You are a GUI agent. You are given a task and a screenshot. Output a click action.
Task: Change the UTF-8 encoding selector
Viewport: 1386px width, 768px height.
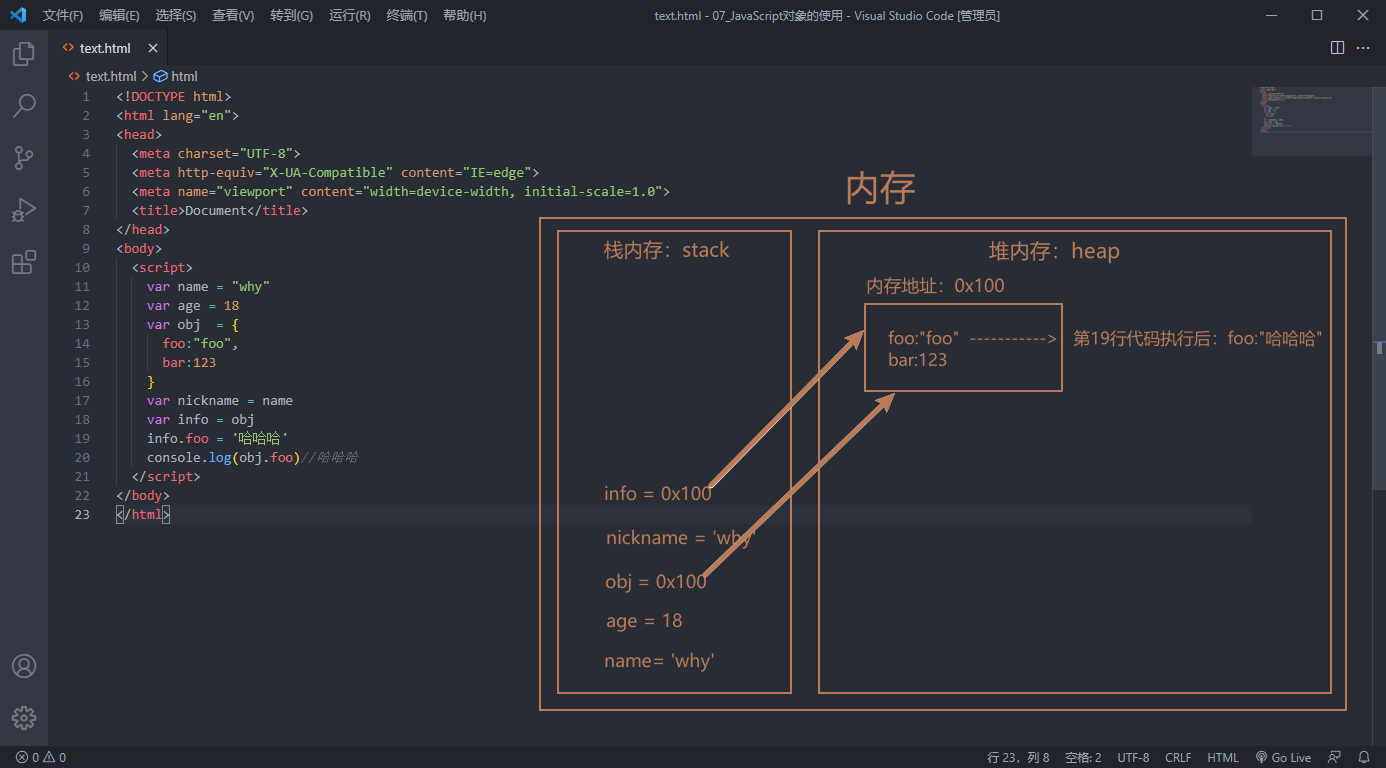1133,757
